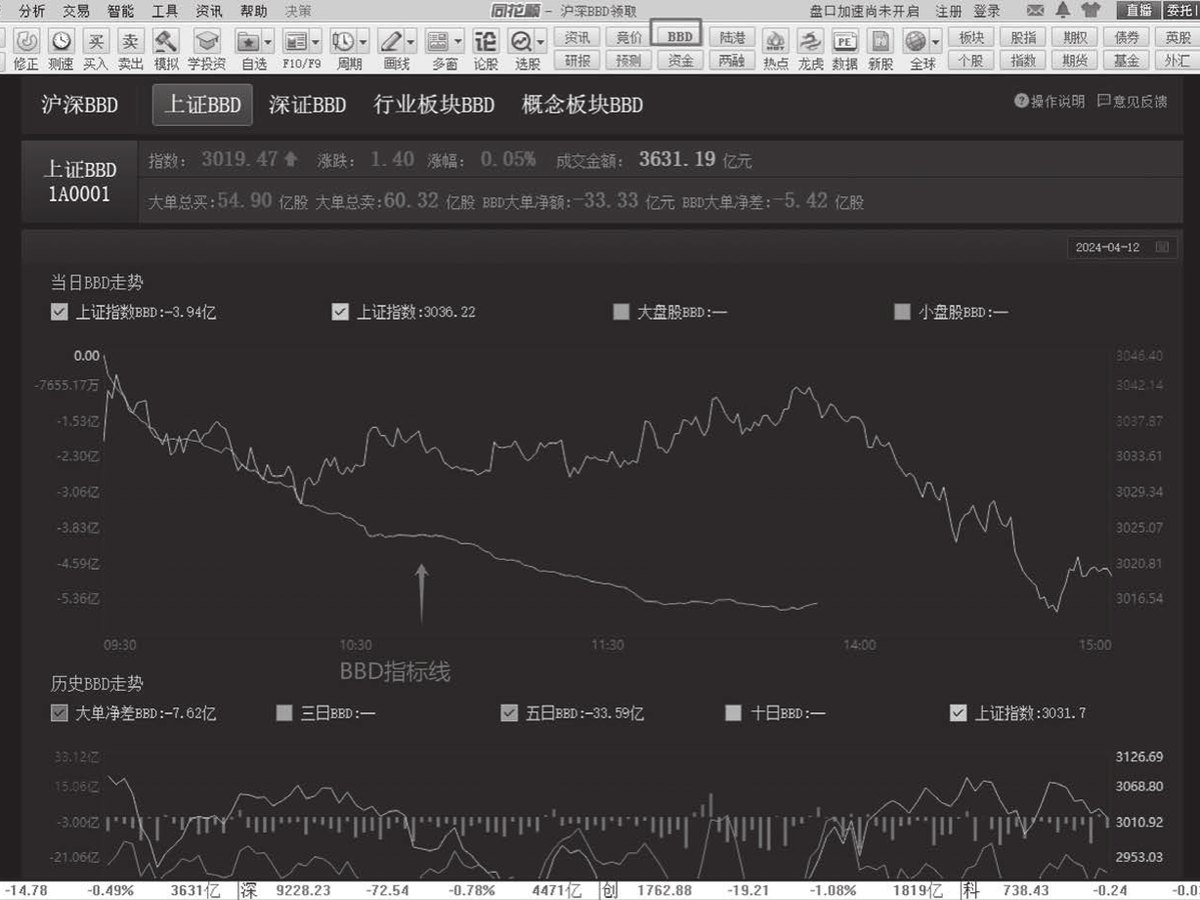1200x900 pixels.
Task: Open the 龙虎 dragon icon
Action: click(811, 41)
